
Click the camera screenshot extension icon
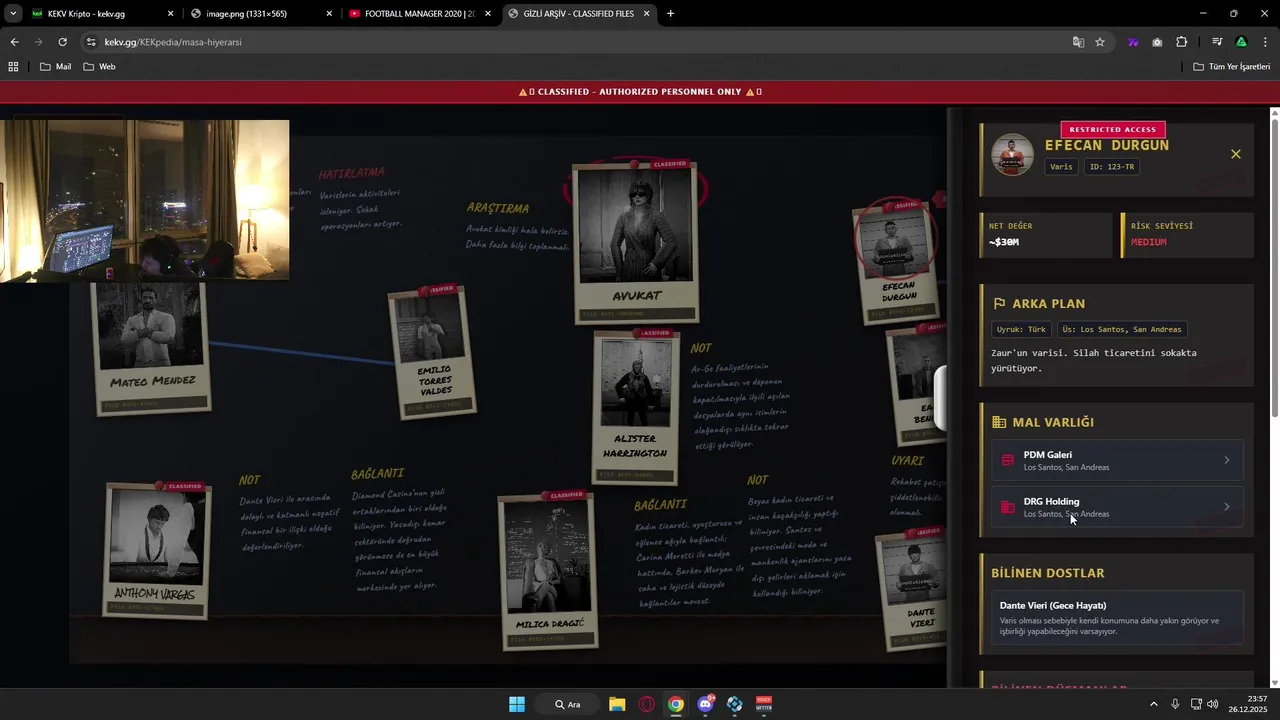1157,42
